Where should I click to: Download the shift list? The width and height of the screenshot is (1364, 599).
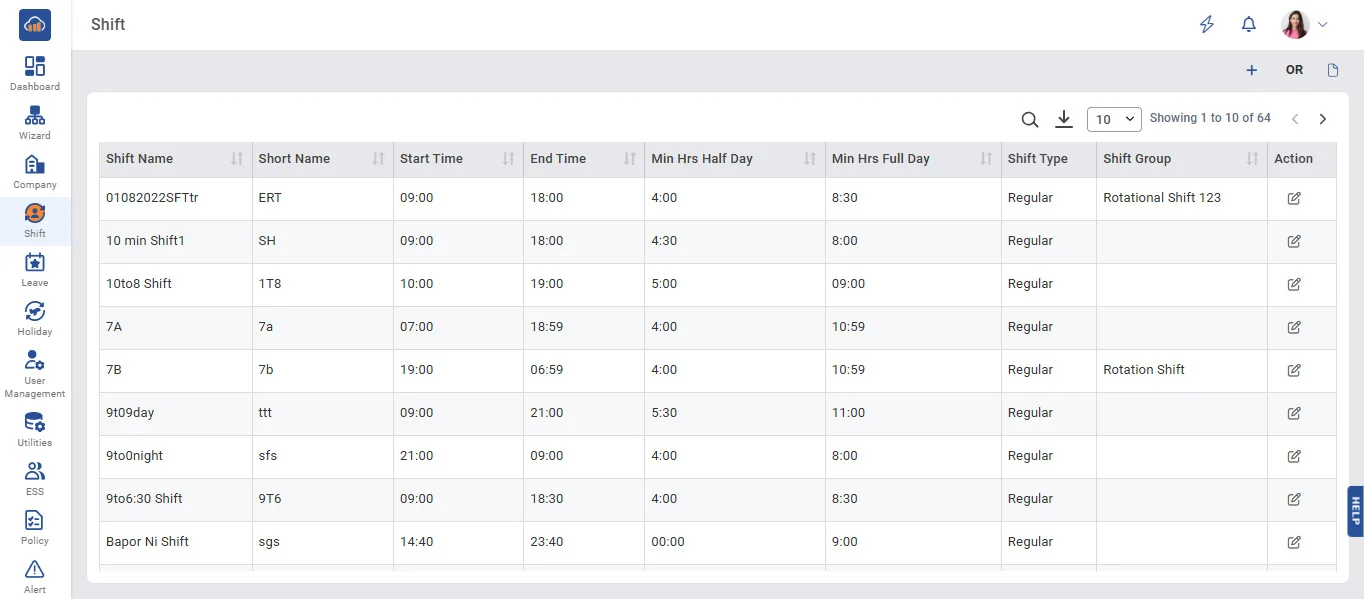[x=1064, y=119]
